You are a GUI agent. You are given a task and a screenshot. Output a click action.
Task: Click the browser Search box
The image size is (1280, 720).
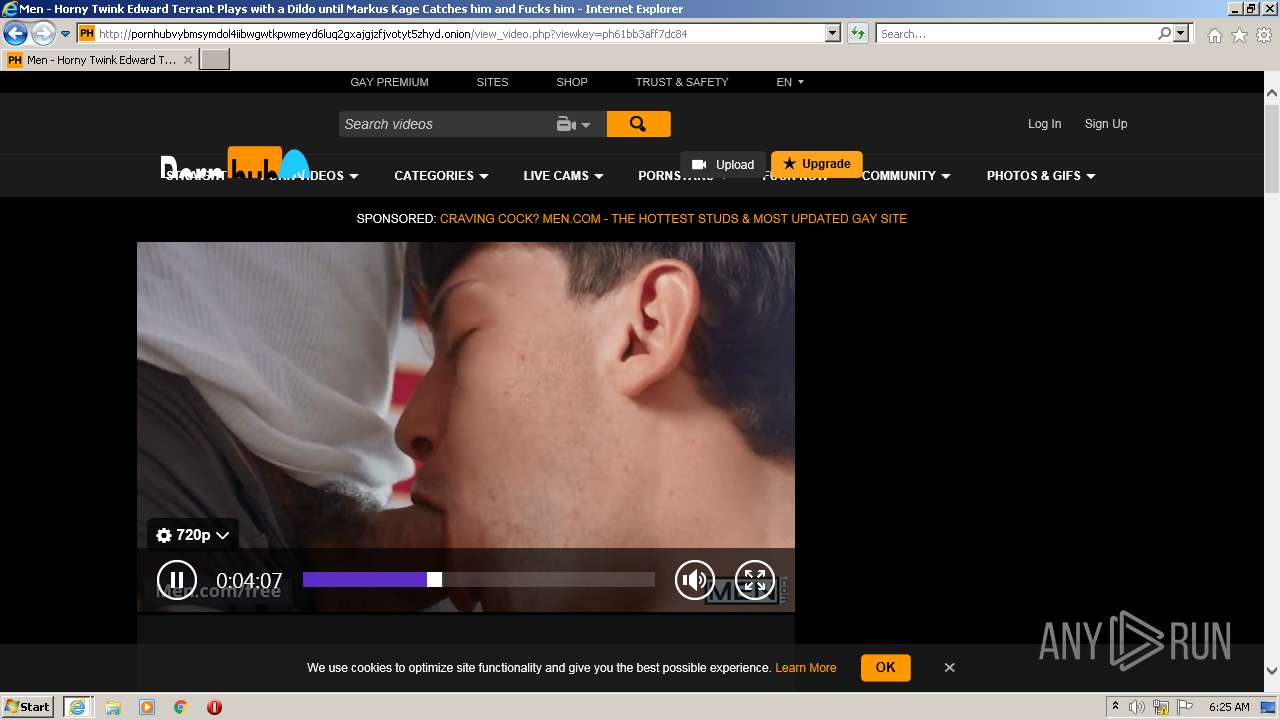point(1015,33)
